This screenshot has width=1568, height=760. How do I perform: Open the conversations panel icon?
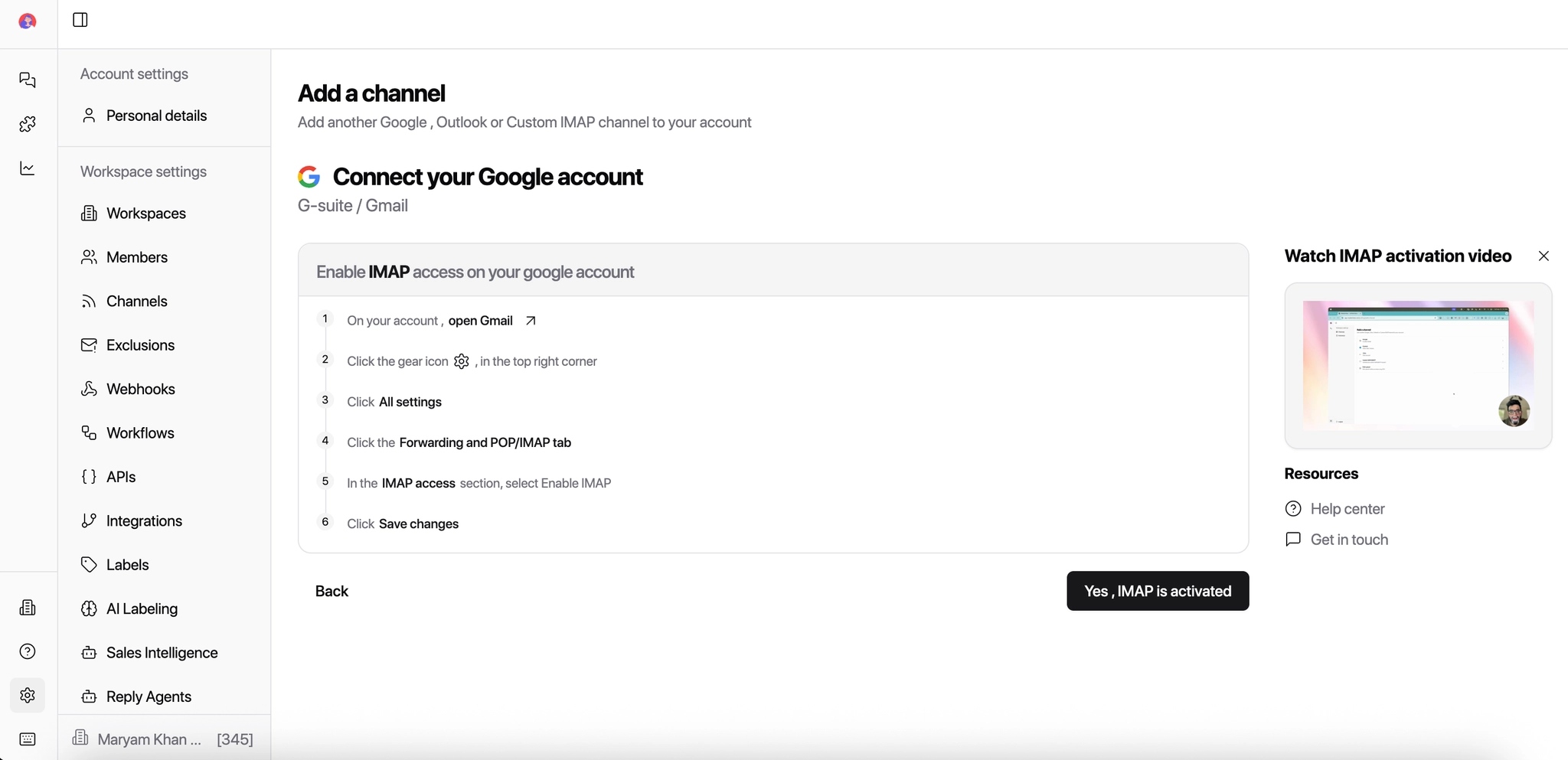tap(28, 80)
